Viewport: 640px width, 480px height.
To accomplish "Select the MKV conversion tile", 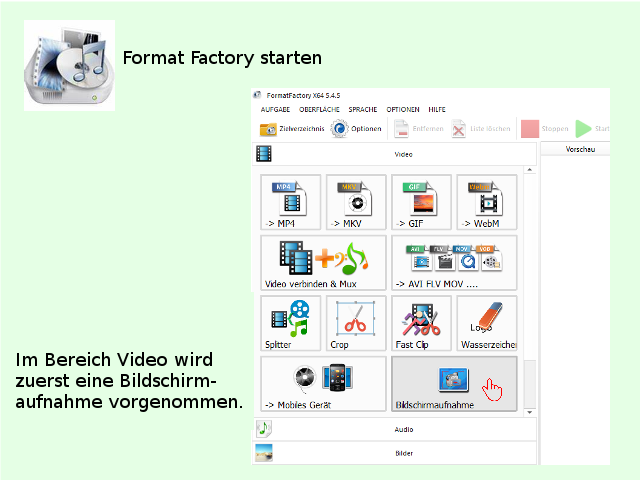I will (356, 202).
